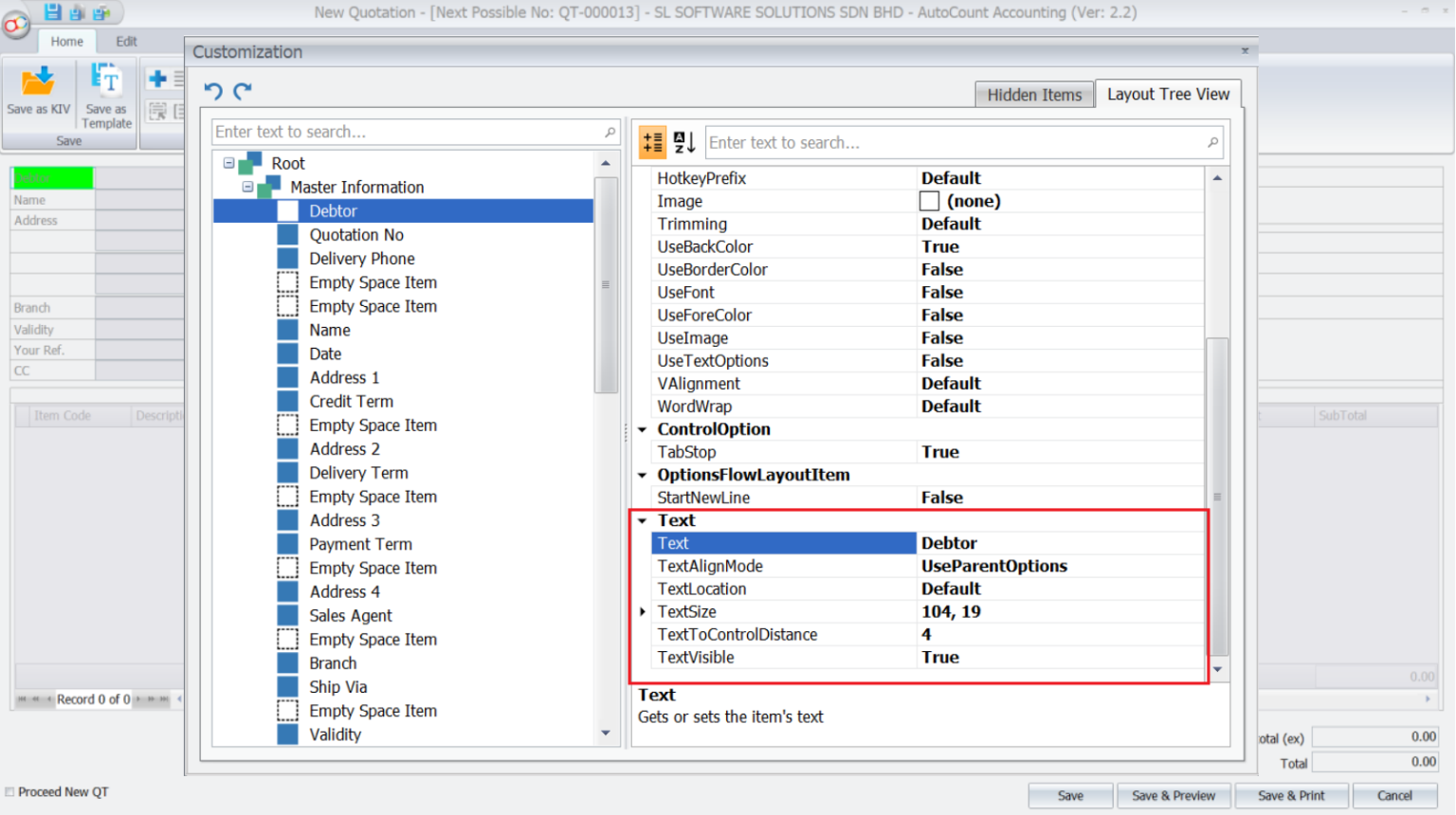Click the property grid scrollbar thumb
Image resolution: width=1456 pixels, height=815 pixels.
coord(1217,497)
